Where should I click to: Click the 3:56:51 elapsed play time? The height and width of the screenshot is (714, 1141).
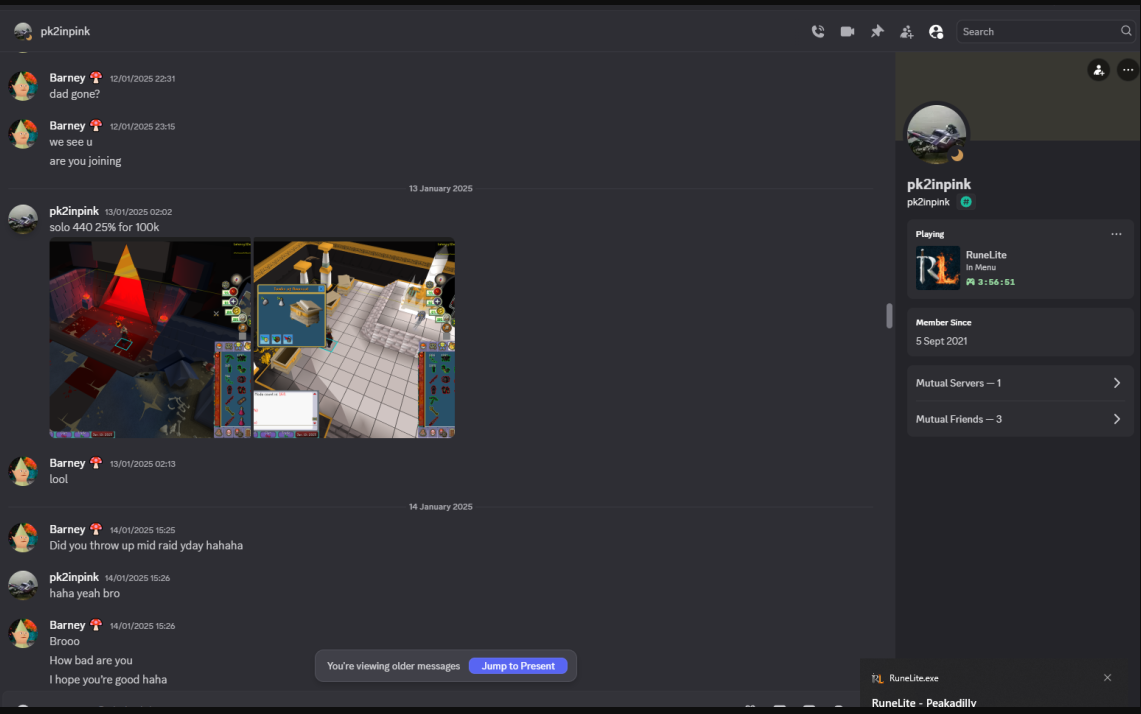996,282
